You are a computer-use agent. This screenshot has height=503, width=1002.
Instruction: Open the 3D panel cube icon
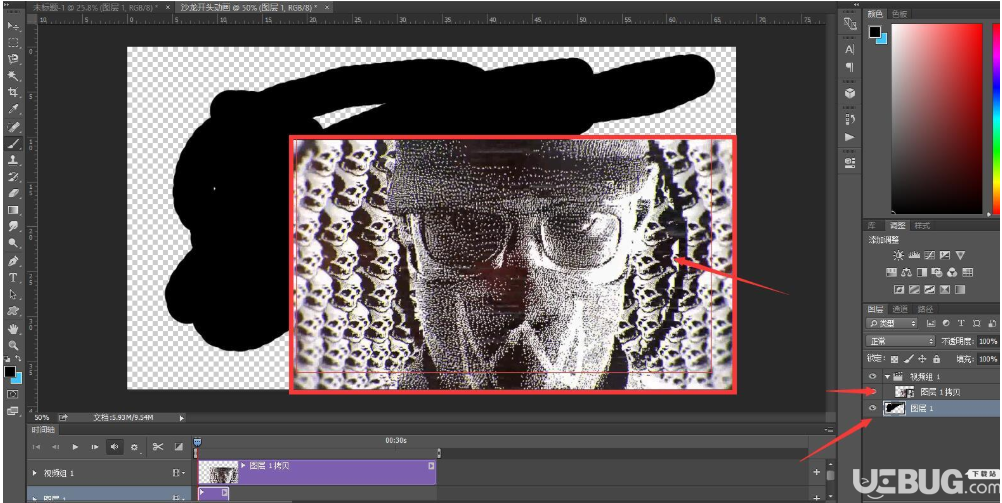(x=849, y=93)
